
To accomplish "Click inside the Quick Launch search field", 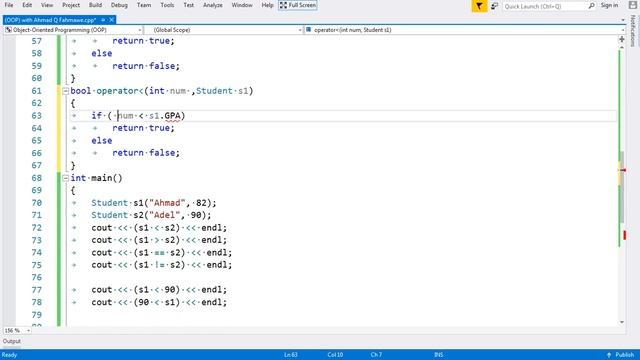I will pyautogui.click(x=545, y=6).
